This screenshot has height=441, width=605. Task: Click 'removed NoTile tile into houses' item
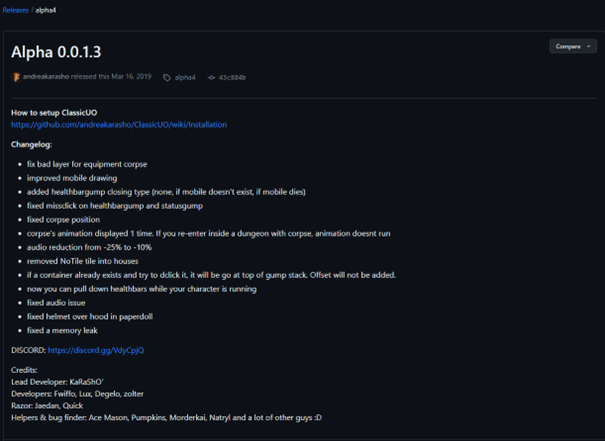coord(83,261)
